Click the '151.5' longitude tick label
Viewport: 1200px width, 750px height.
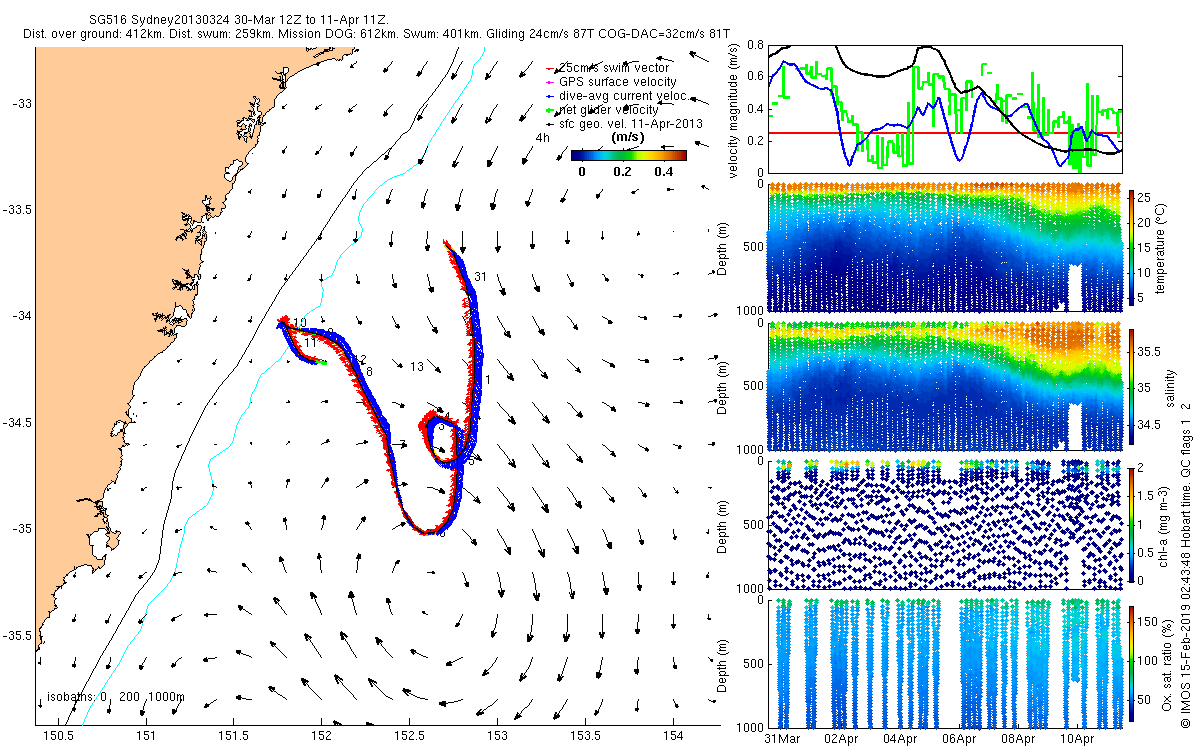coord(233,736)
